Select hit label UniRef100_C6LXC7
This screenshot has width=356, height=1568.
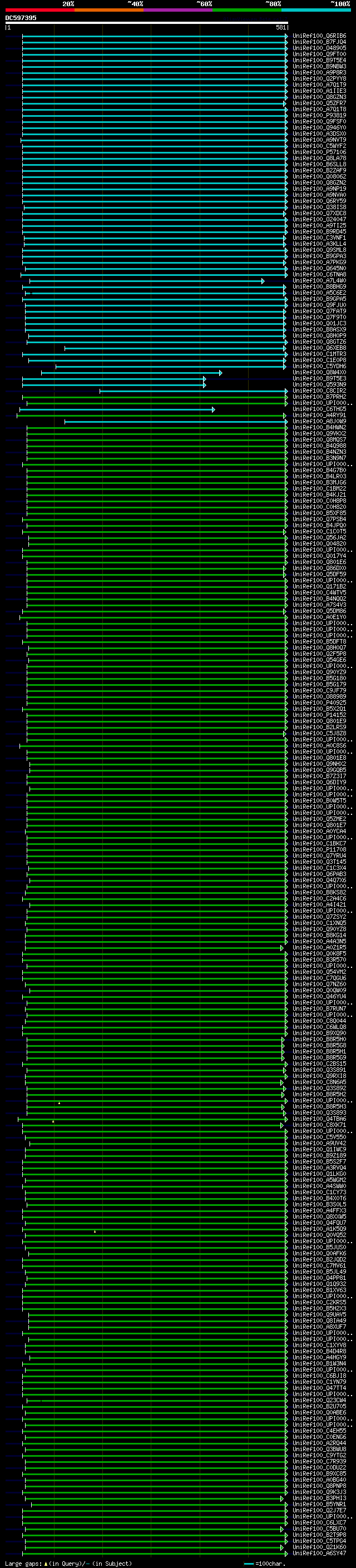(319, 1523)
